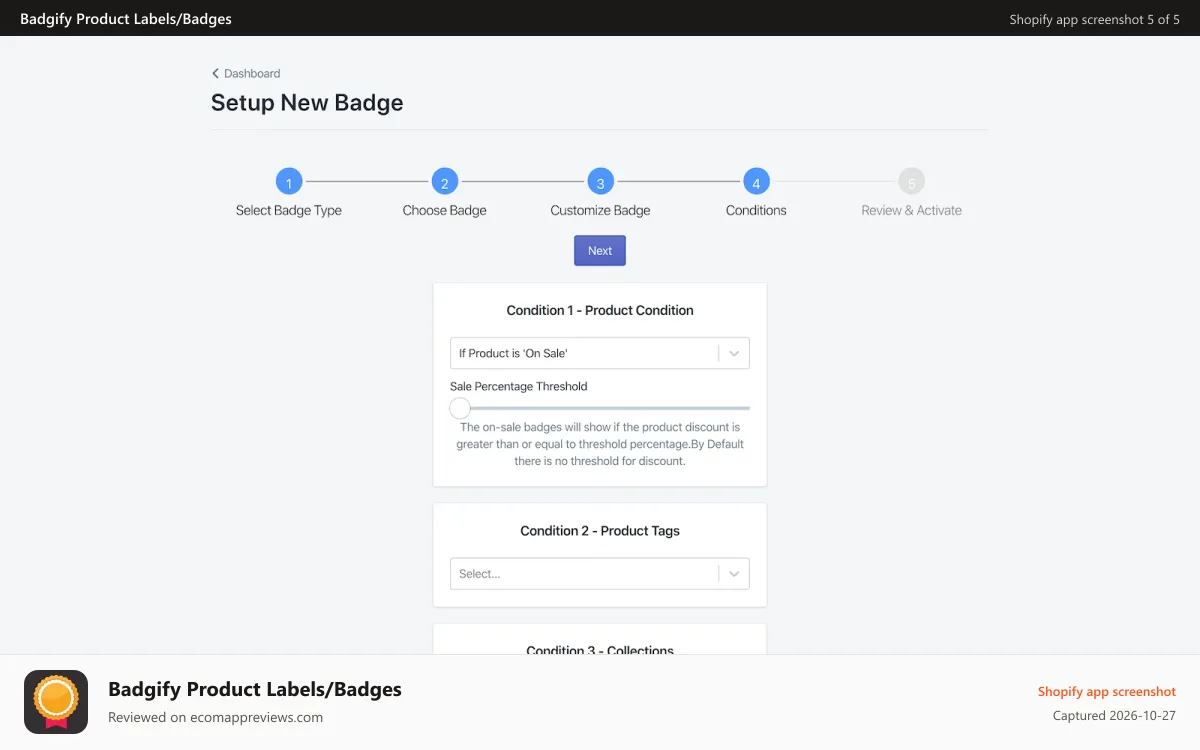Select step 3 circle, Customize Badge
This screenshot has width=1200, height=750.
[x=600, y=182]
